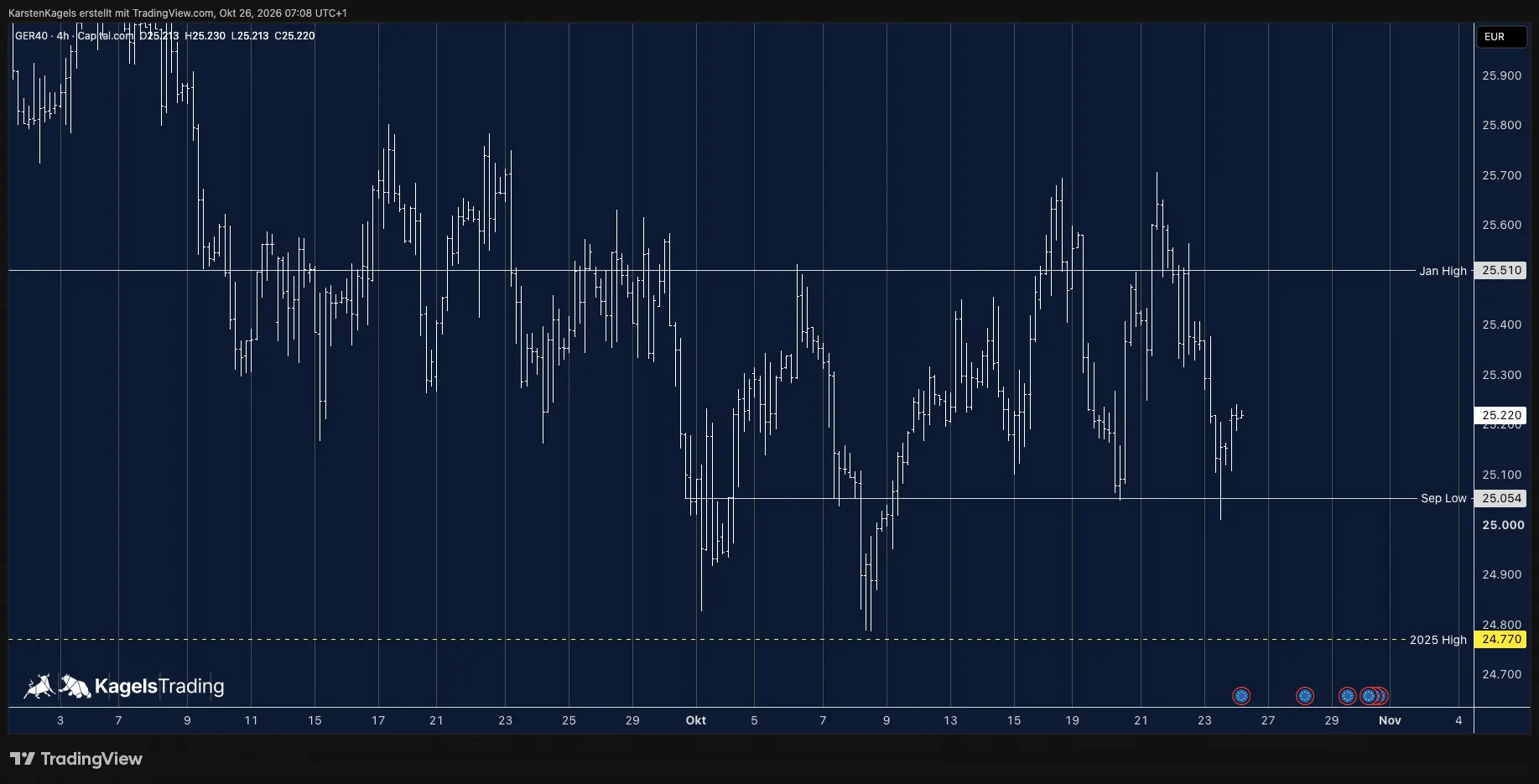Click the date label 13 on the time axis
The image size is (1539, 784).
tap(950, 720)
